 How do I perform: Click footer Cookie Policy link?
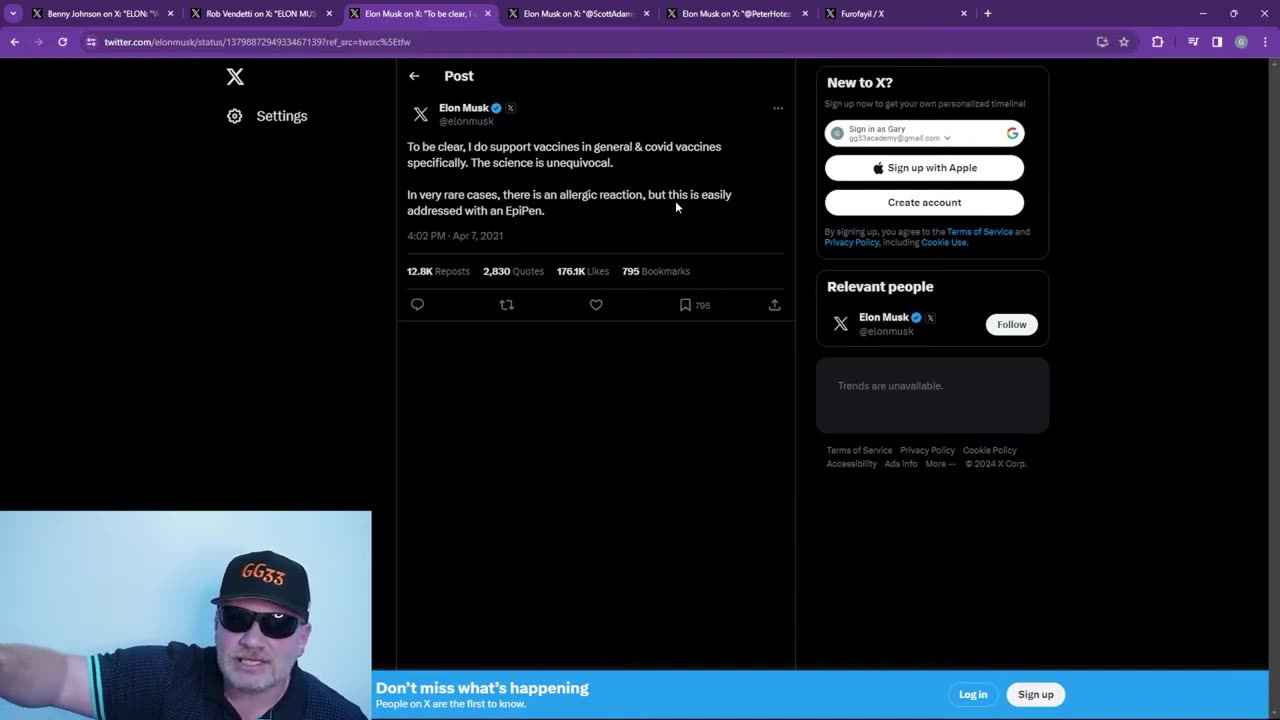tap(989, 451)
